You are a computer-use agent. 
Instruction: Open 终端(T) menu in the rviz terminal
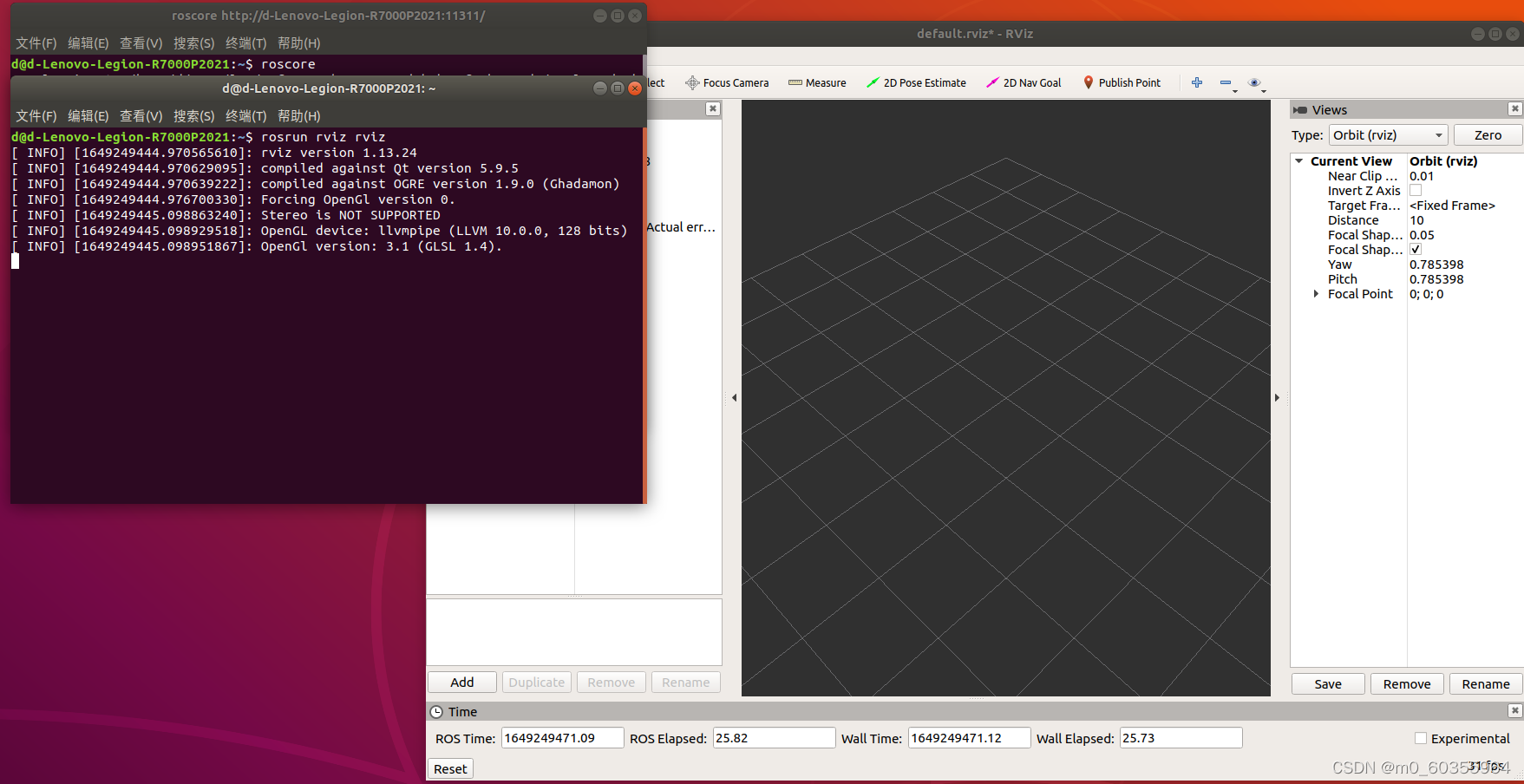[246, 116]
